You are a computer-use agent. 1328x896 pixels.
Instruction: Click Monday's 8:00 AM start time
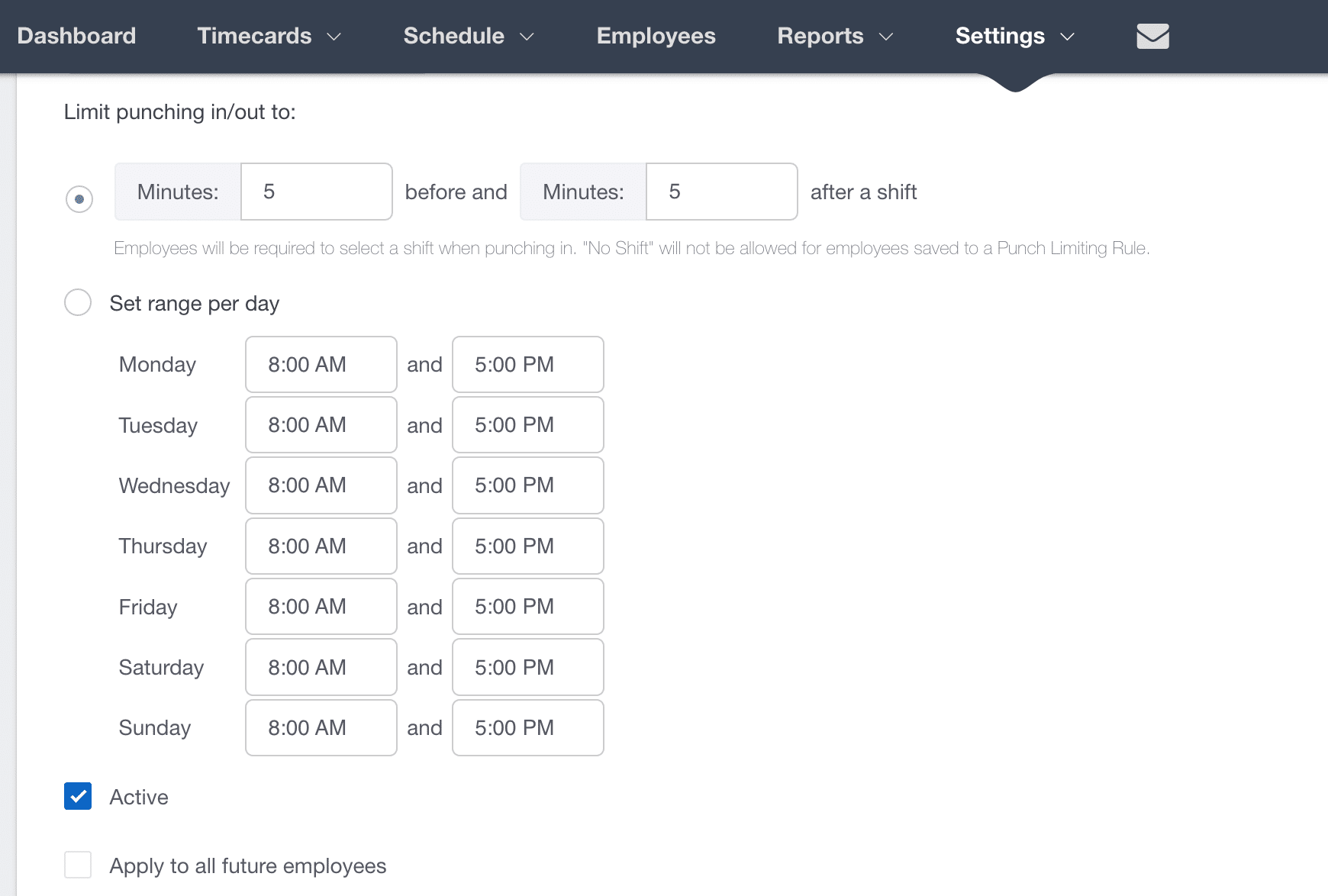click(x=321, y=364)
